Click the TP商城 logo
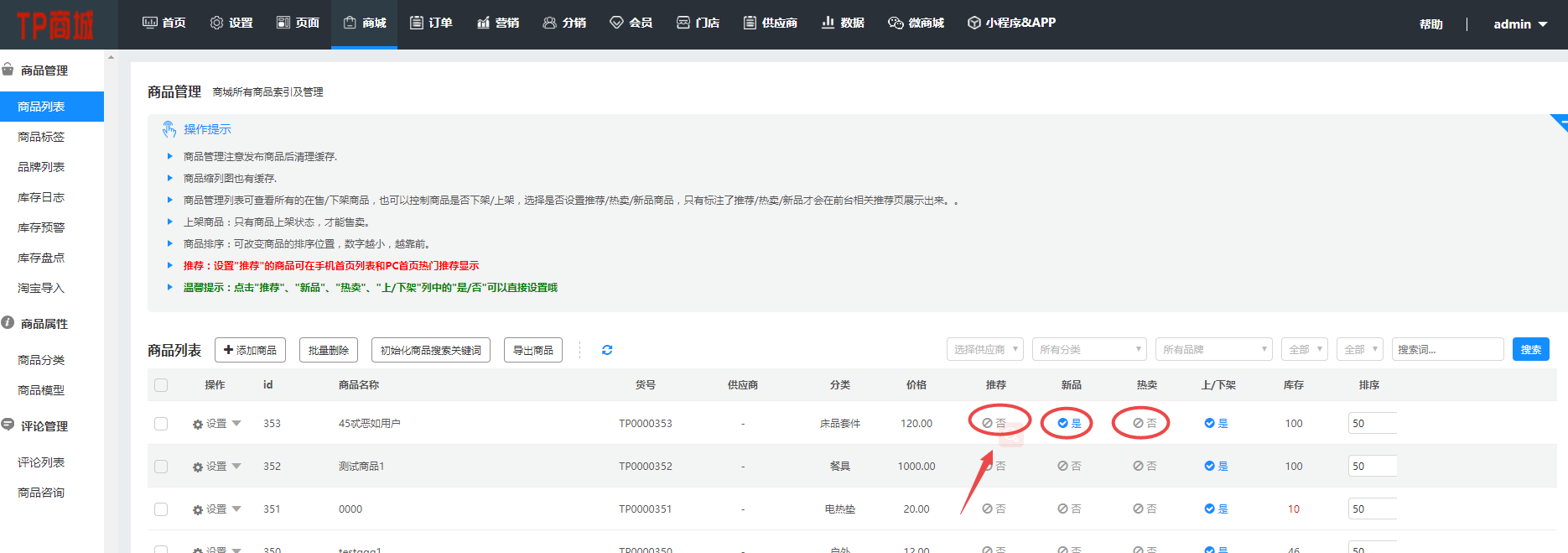 (x=55, y=25)
